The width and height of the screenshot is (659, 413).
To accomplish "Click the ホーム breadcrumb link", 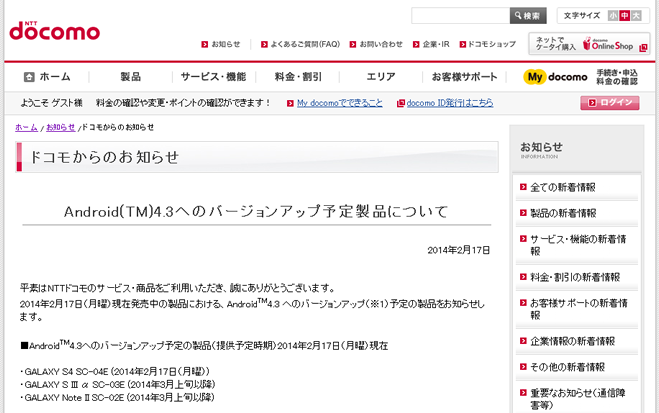I will click(x=26, y=127).
